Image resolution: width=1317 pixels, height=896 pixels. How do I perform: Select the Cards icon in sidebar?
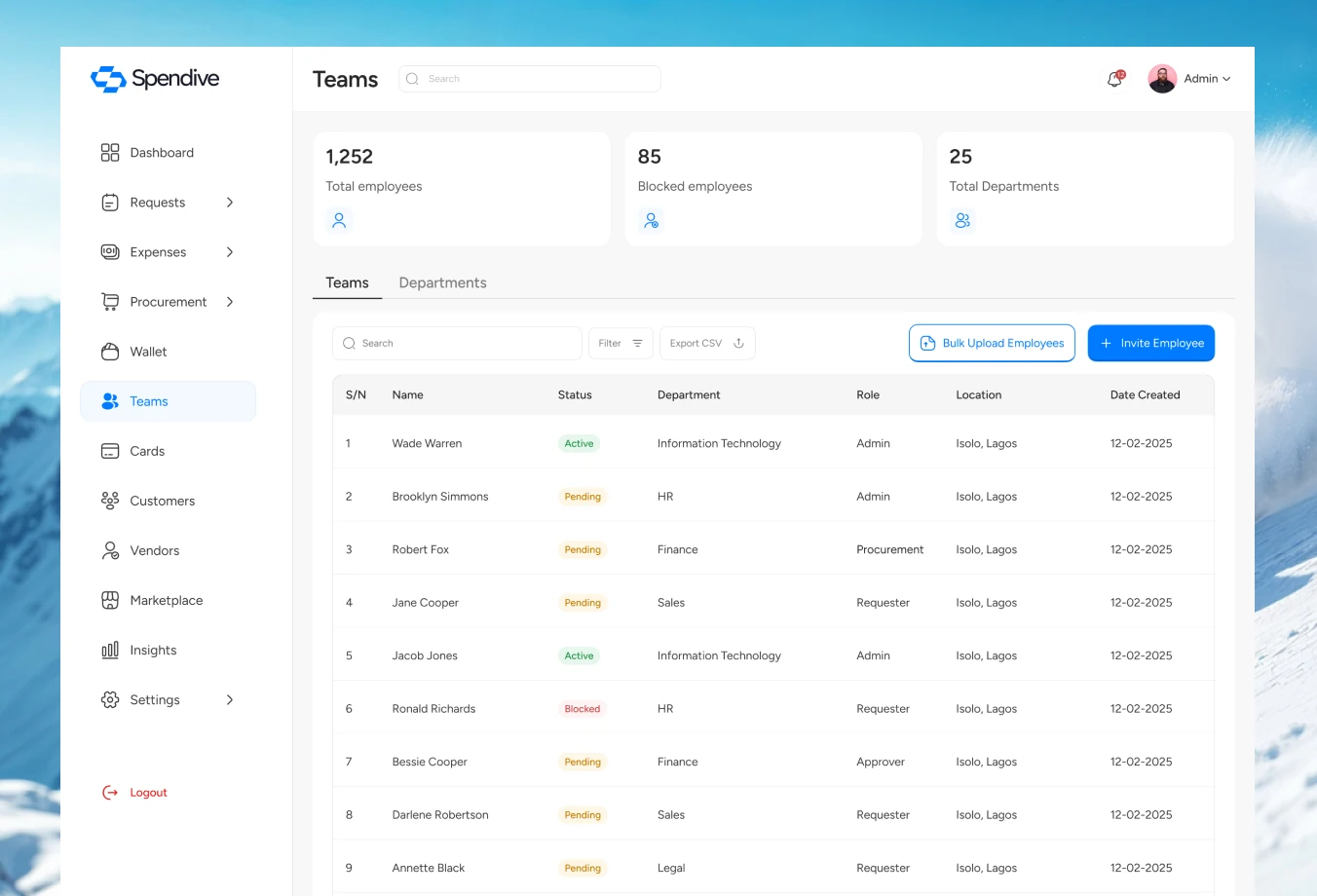pos(110,451)
